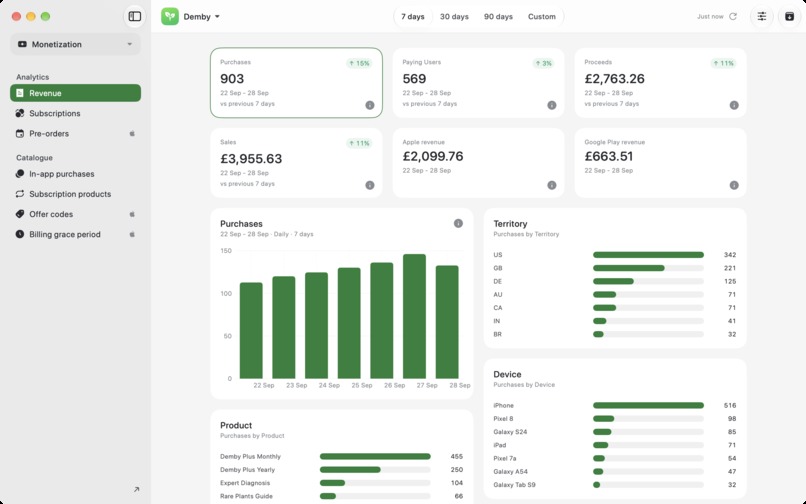The image size is (806, 504).
Task: Open Subscription products in sidebar
Action: coord(75,194)
